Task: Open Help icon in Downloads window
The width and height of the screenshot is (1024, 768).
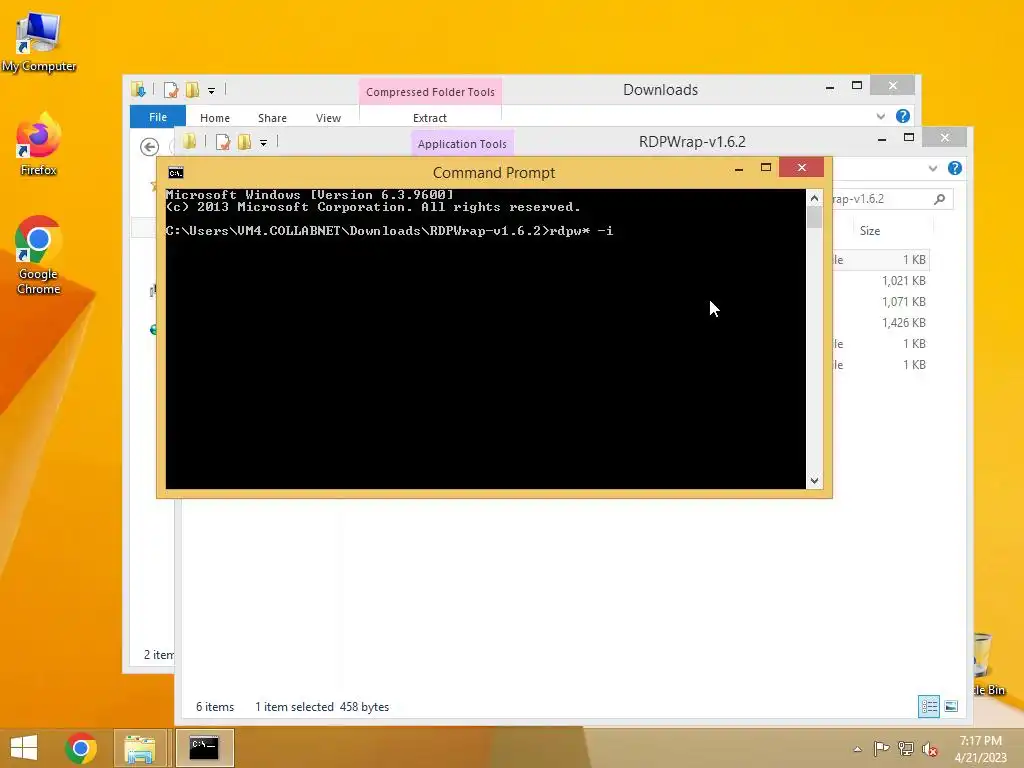Action: tap(903, 116)
